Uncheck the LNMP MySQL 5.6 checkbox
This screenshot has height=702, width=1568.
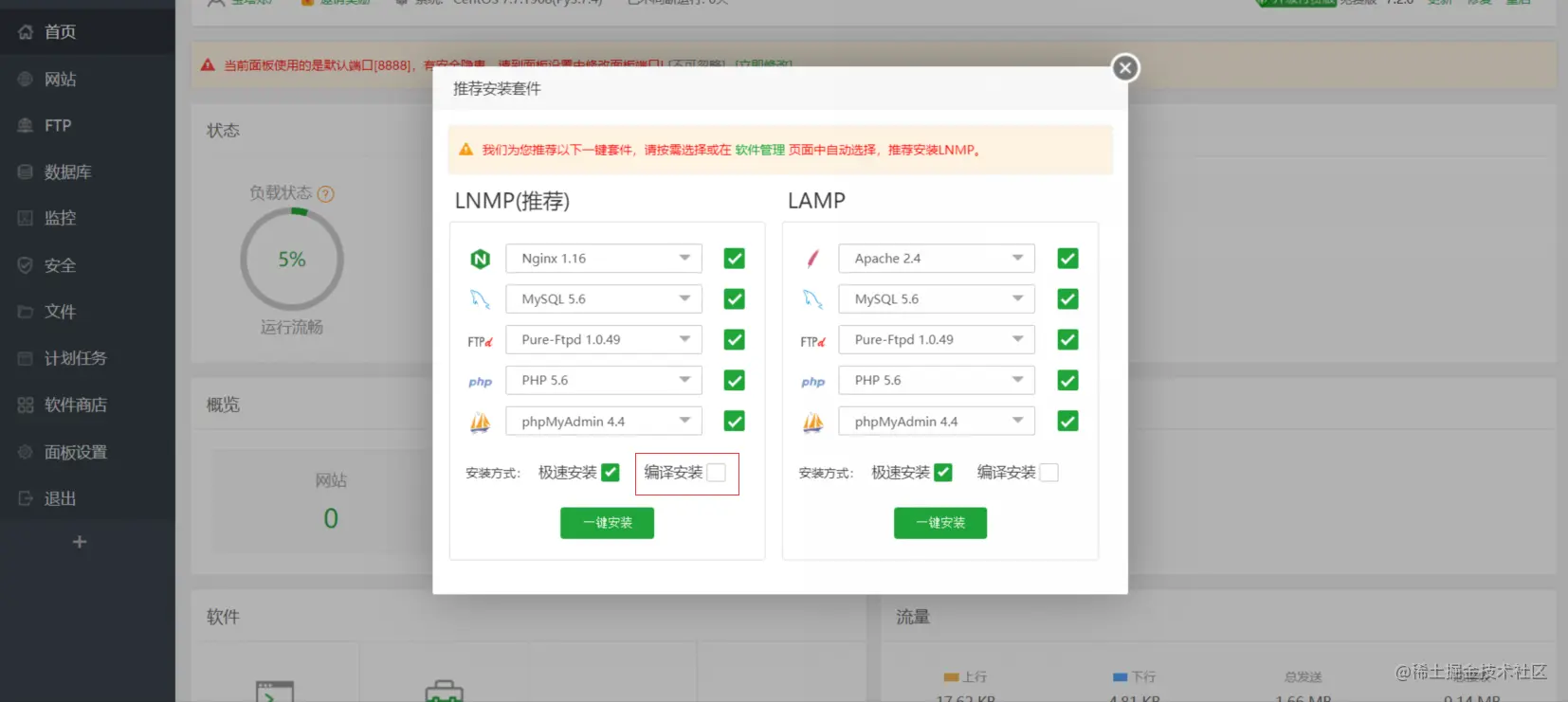(734, 299)
